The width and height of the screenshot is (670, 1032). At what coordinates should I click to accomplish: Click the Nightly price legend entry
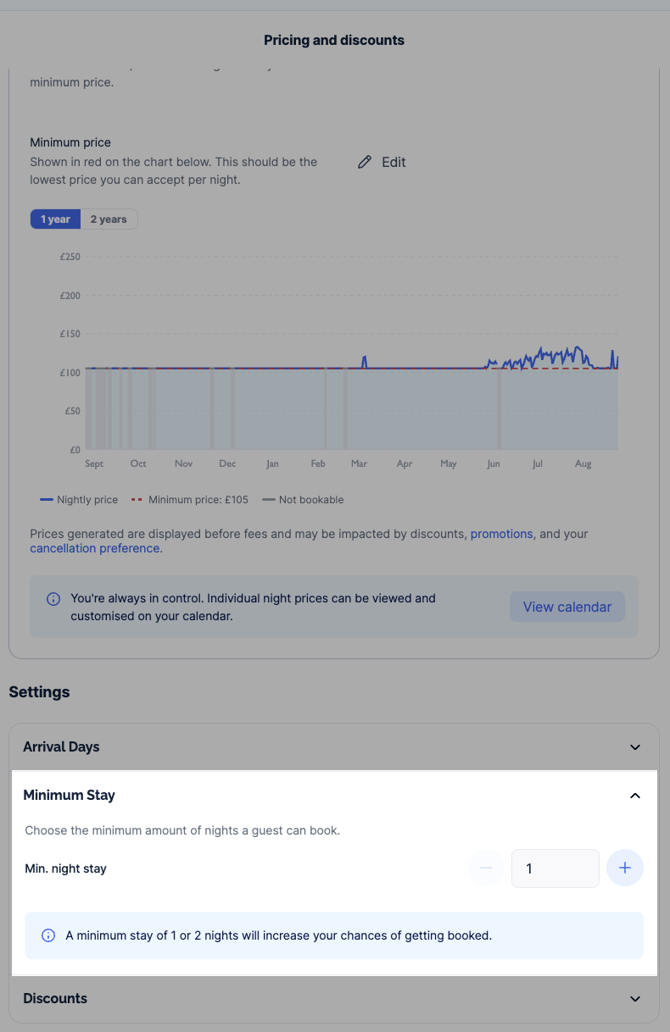click(x=79, y=500)
